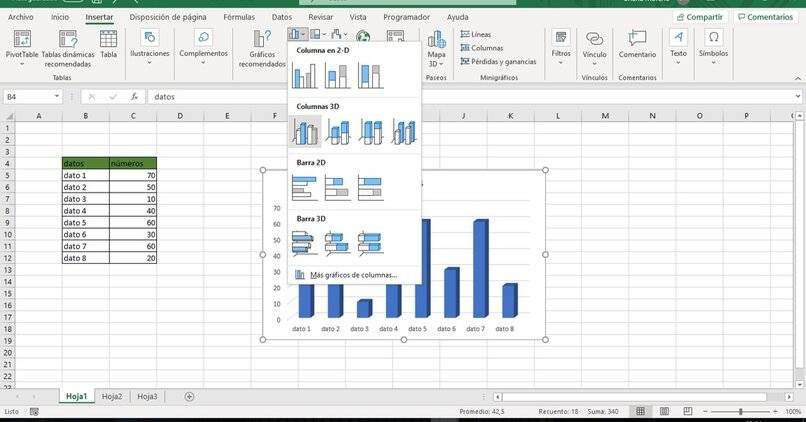Open the Mapa 3D tool

tap(436, 46)
